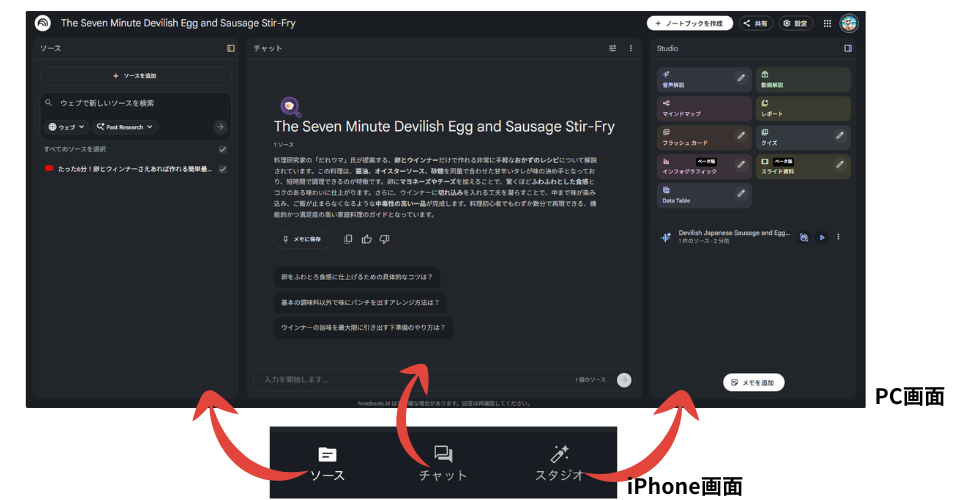Uncheck the YouTube source checkbox

point(223,169)
